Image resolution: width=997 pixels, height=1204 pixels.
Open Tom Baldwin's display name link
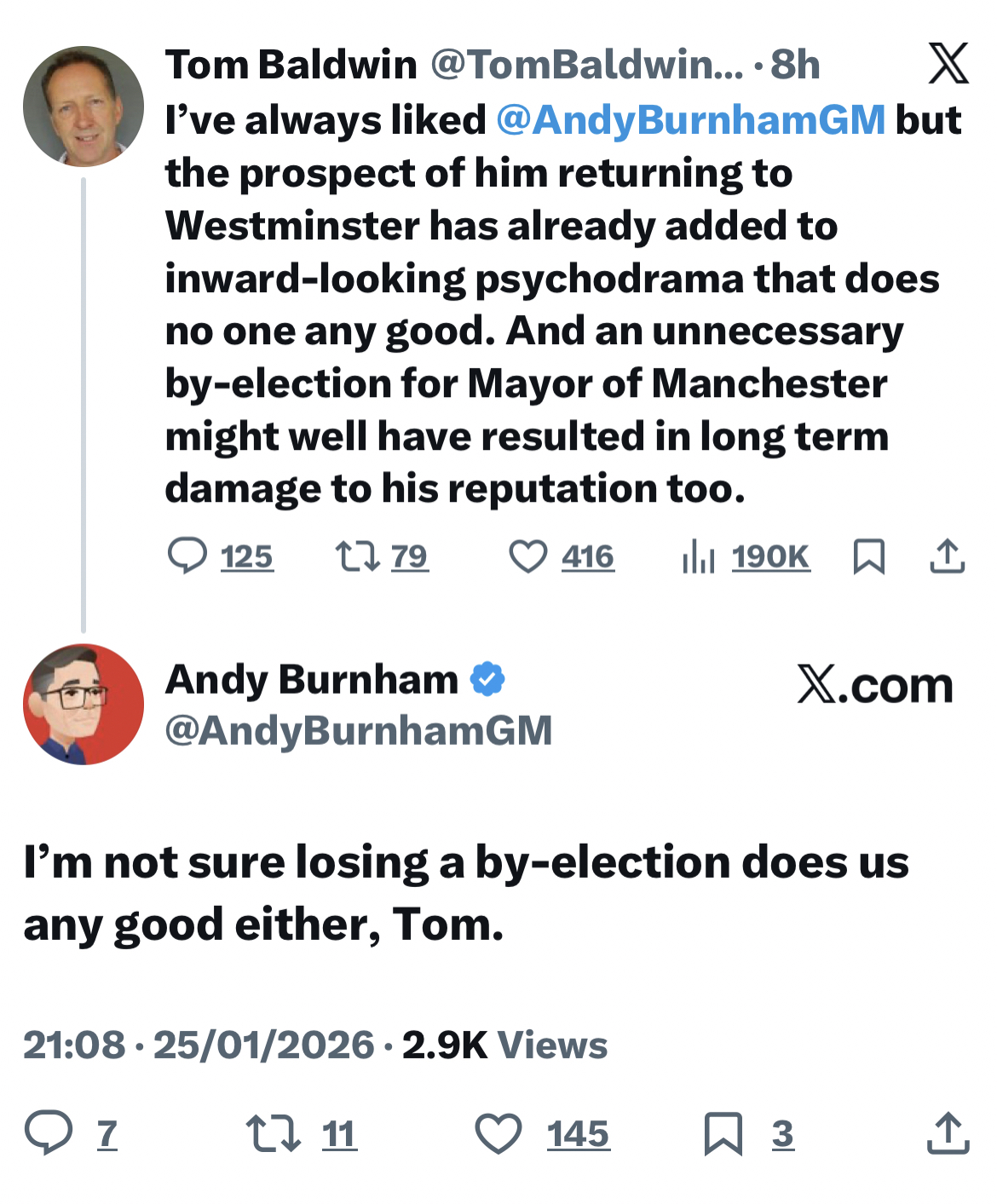[291, 65]
